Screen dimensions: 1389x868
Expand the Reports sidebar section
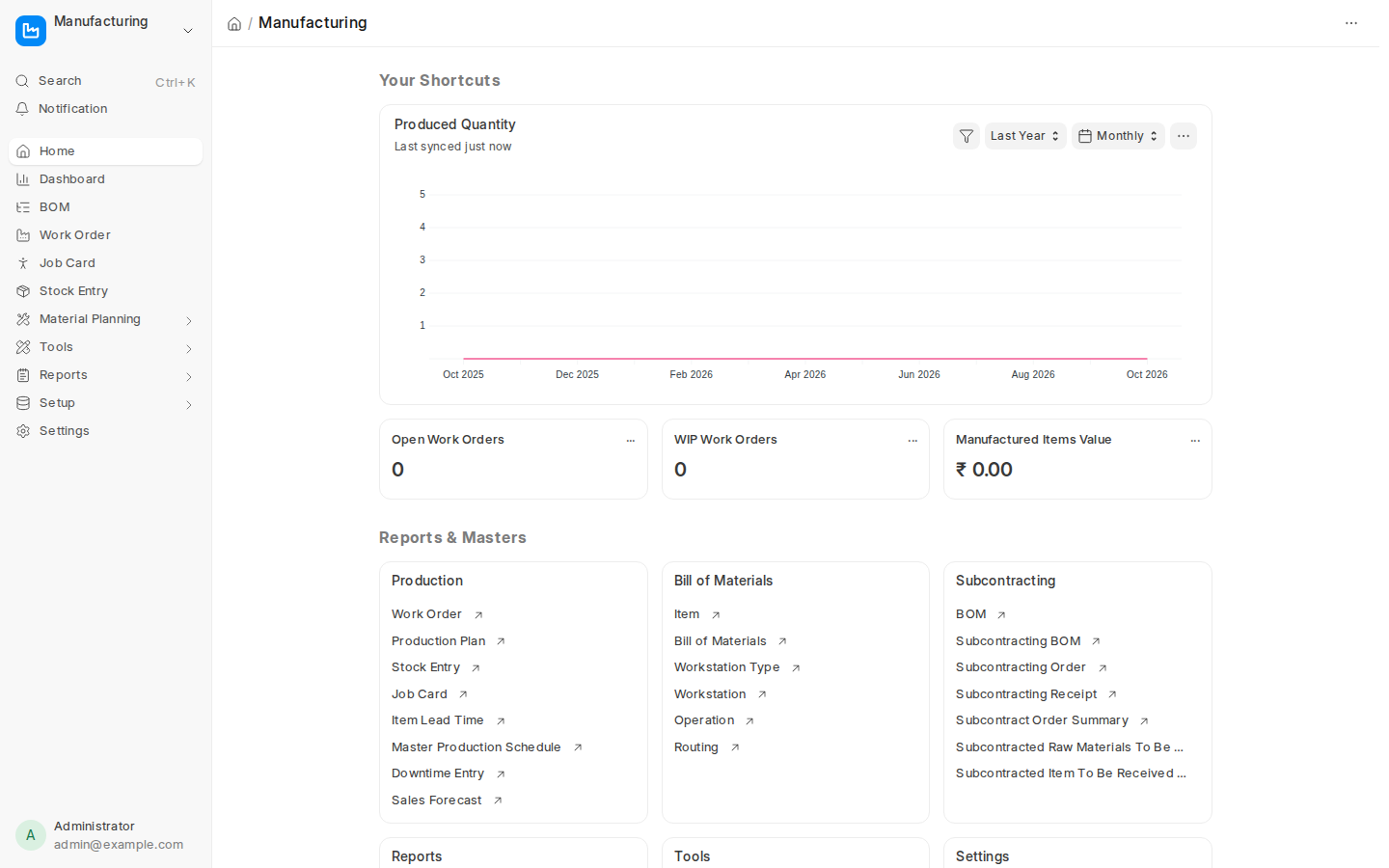[189, 376]
